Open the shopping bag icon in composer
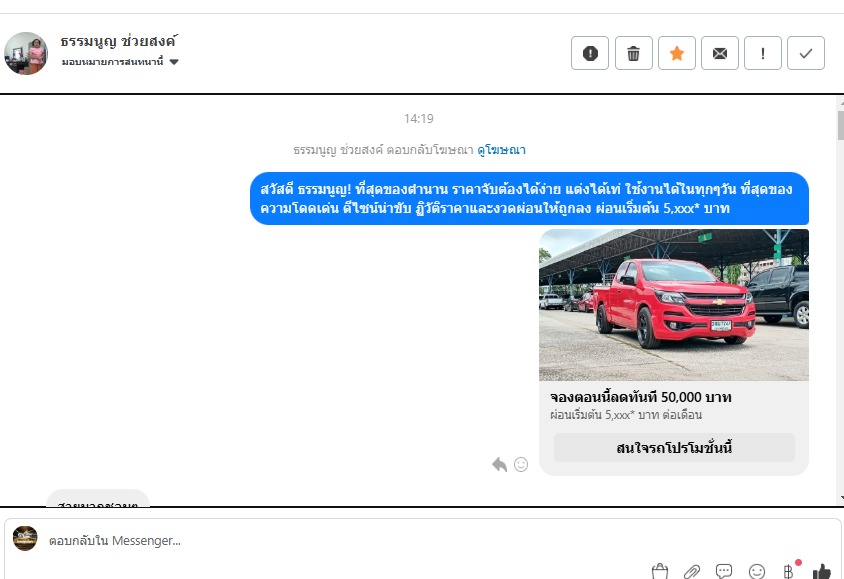Screen dimensions: 844x579 pos(659,571)
